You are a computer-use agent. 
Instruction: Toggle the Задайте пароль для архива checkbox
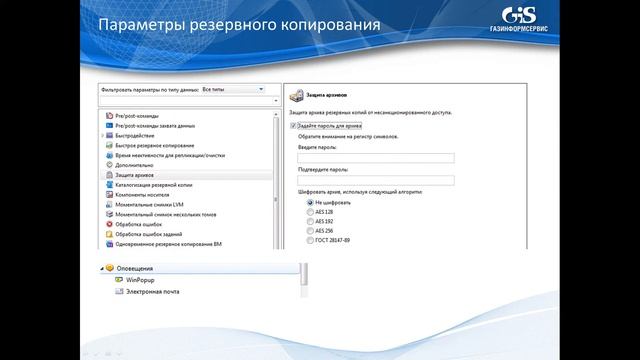293,126
